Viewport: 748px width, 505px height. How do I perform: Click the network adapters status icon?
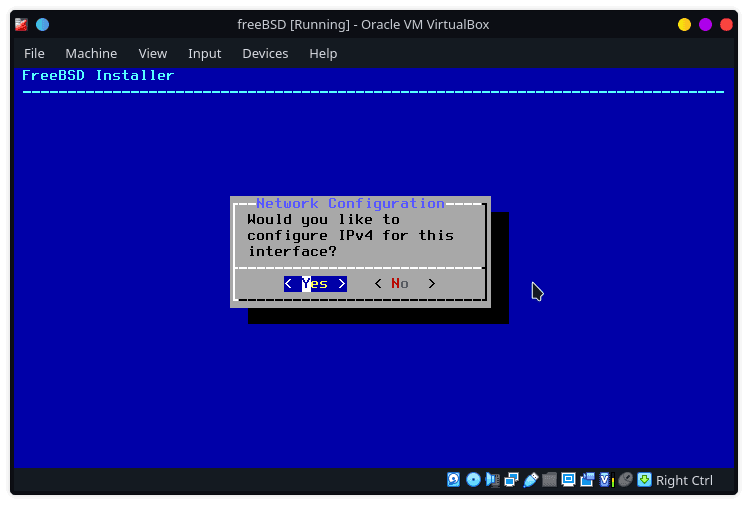click(x=511, y=480)
